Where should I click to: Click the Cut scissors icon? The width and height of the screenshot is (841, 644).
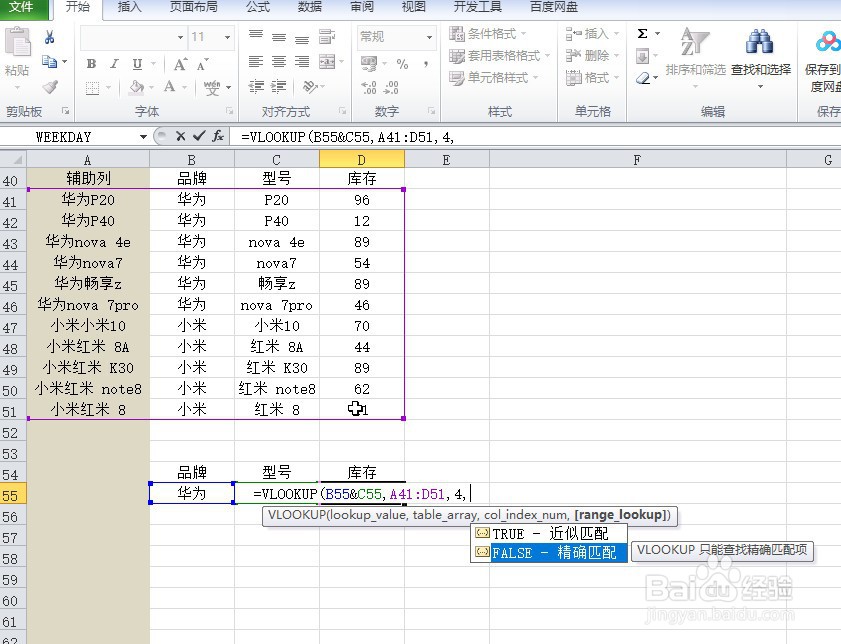pyautogui.click(x=49, y=37)
